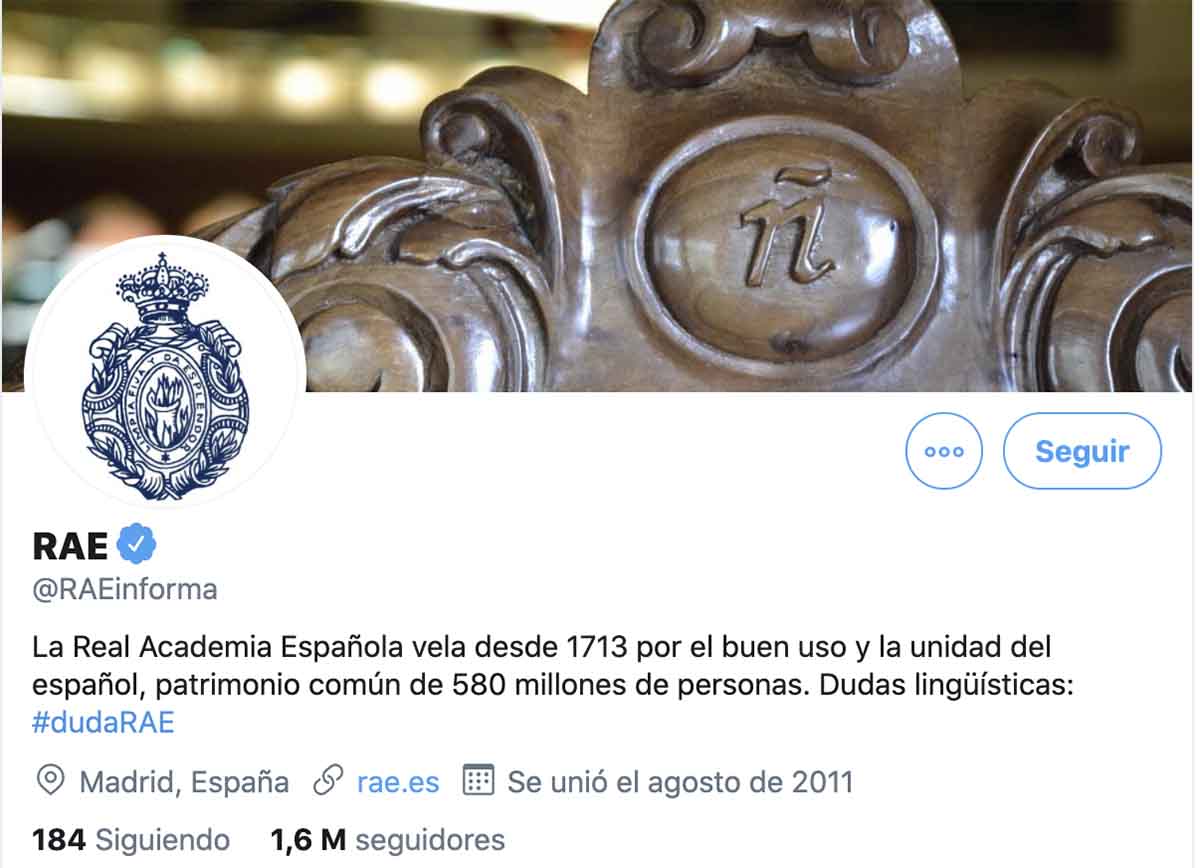Click the carved ñ letter in the banner
This screenshot has width=1200, height=868.
787,228
